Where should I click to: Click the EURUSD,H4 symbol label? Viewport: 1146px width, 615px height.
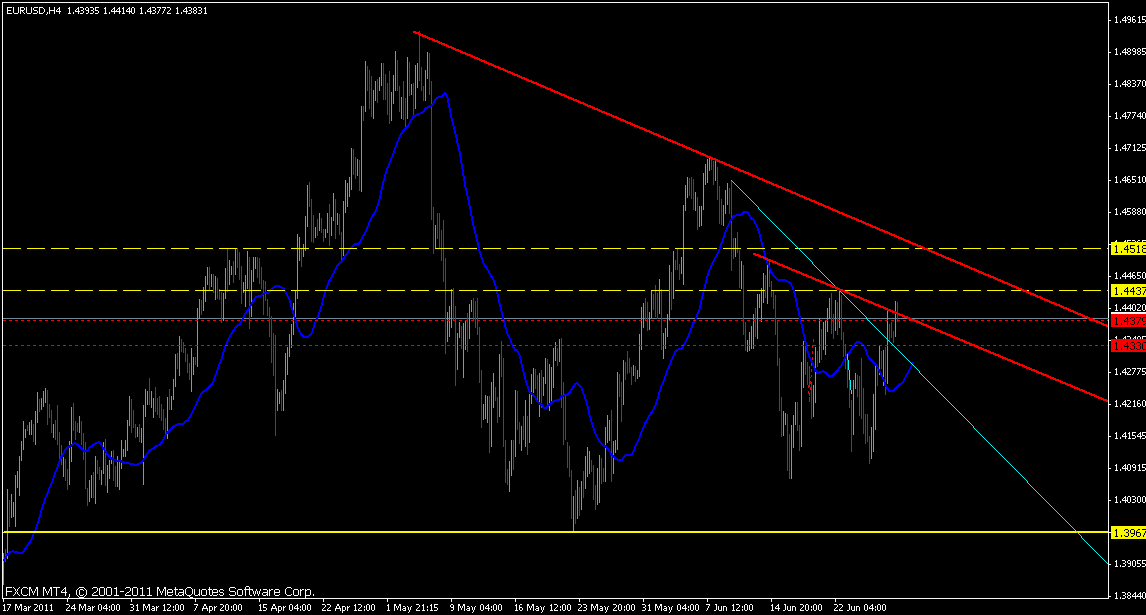[x=27, y=9]
